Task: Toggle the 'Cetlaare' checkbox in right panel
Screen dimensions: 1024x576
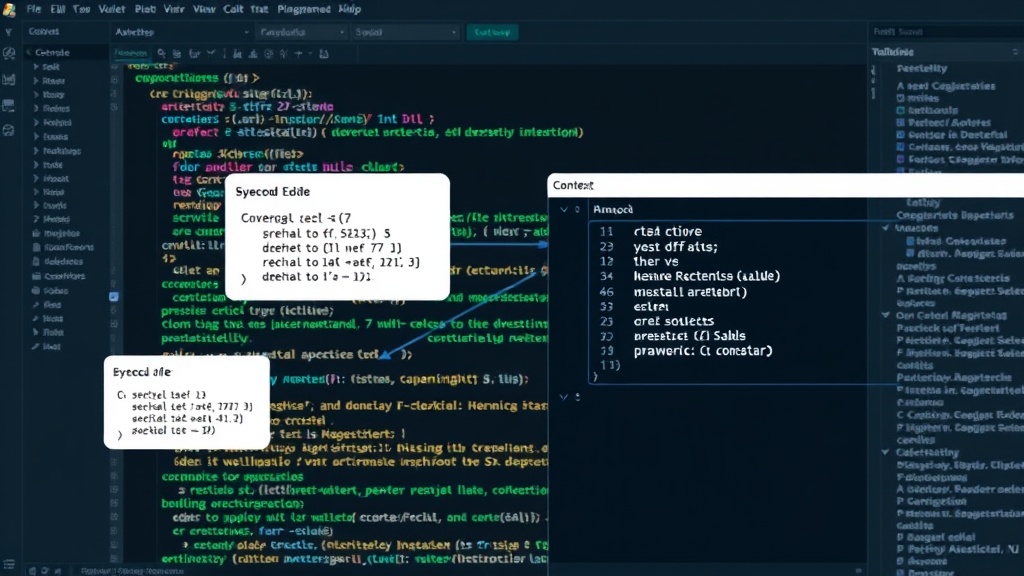Action: click(901, 147)
